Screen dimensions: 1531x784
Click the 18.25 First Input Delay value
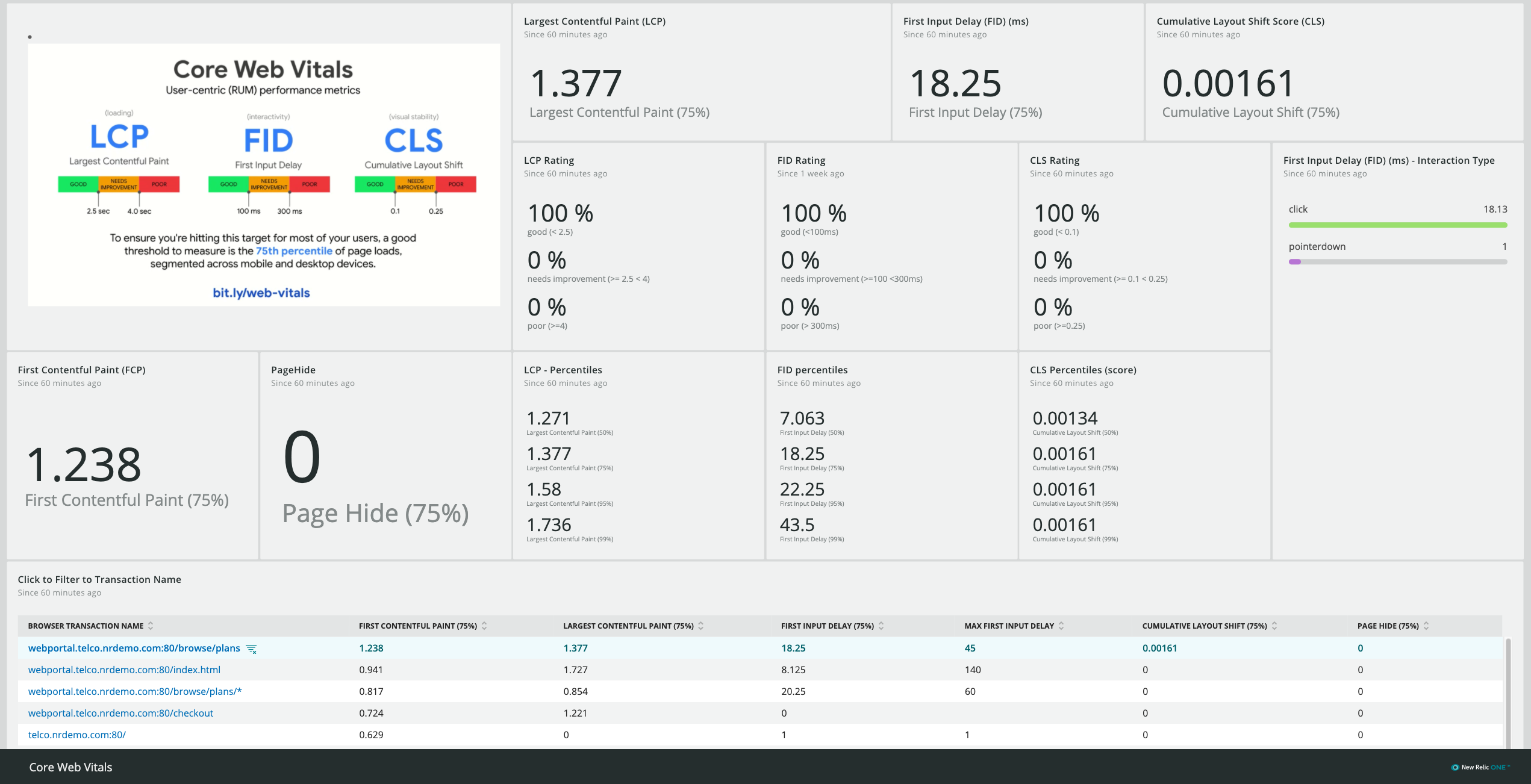[955, 83]
